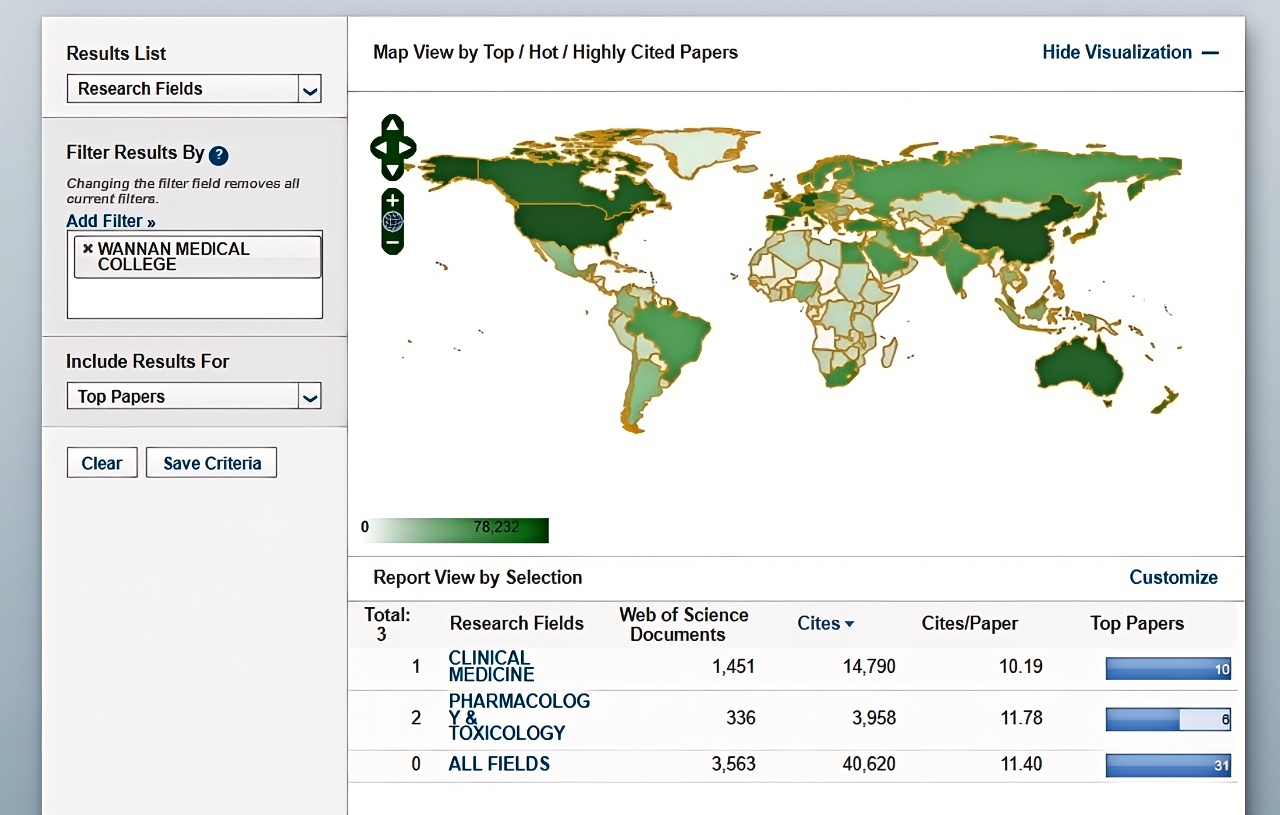This screenshot has height=815, width=1280.
Task: Open the Customize report link
Action: click(1173, 577)
